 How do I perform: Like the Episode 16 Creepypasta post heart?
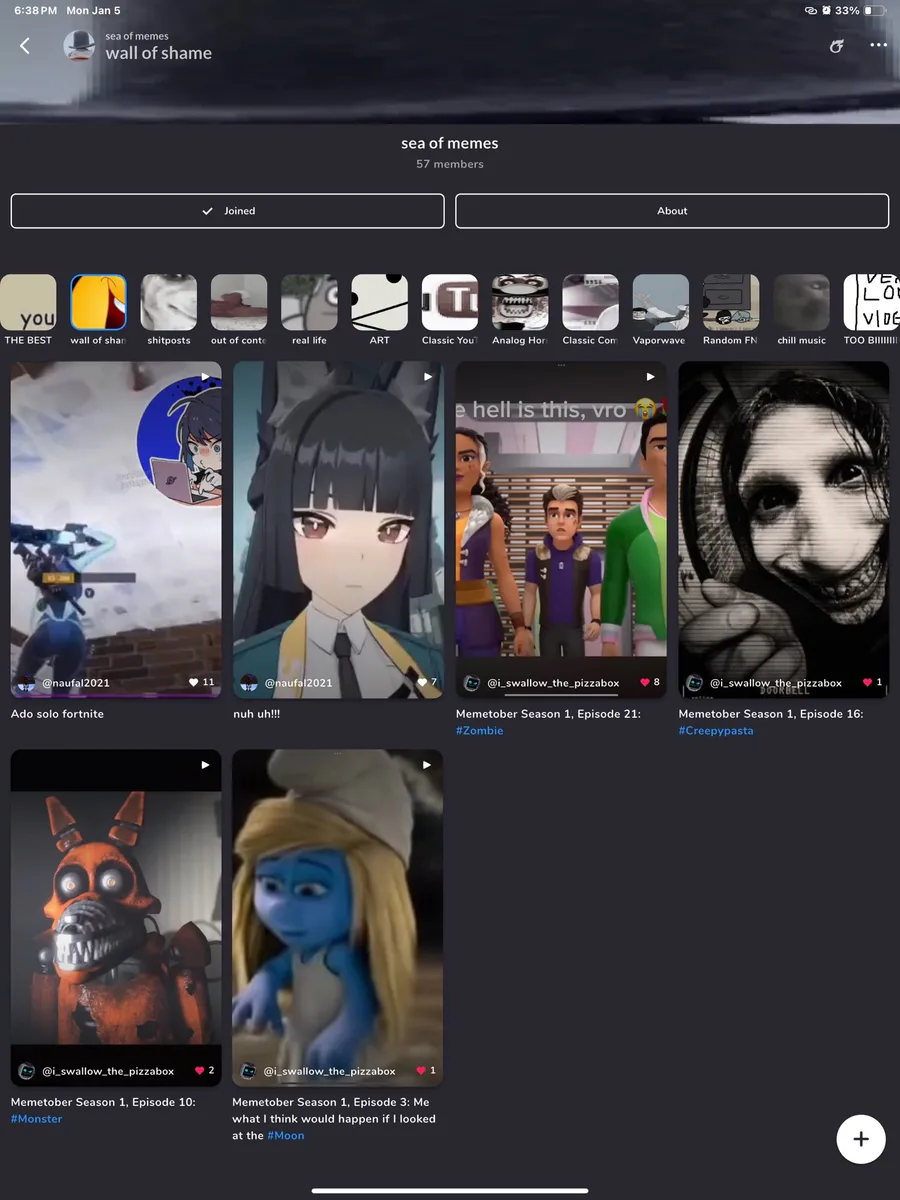point(868,682)
